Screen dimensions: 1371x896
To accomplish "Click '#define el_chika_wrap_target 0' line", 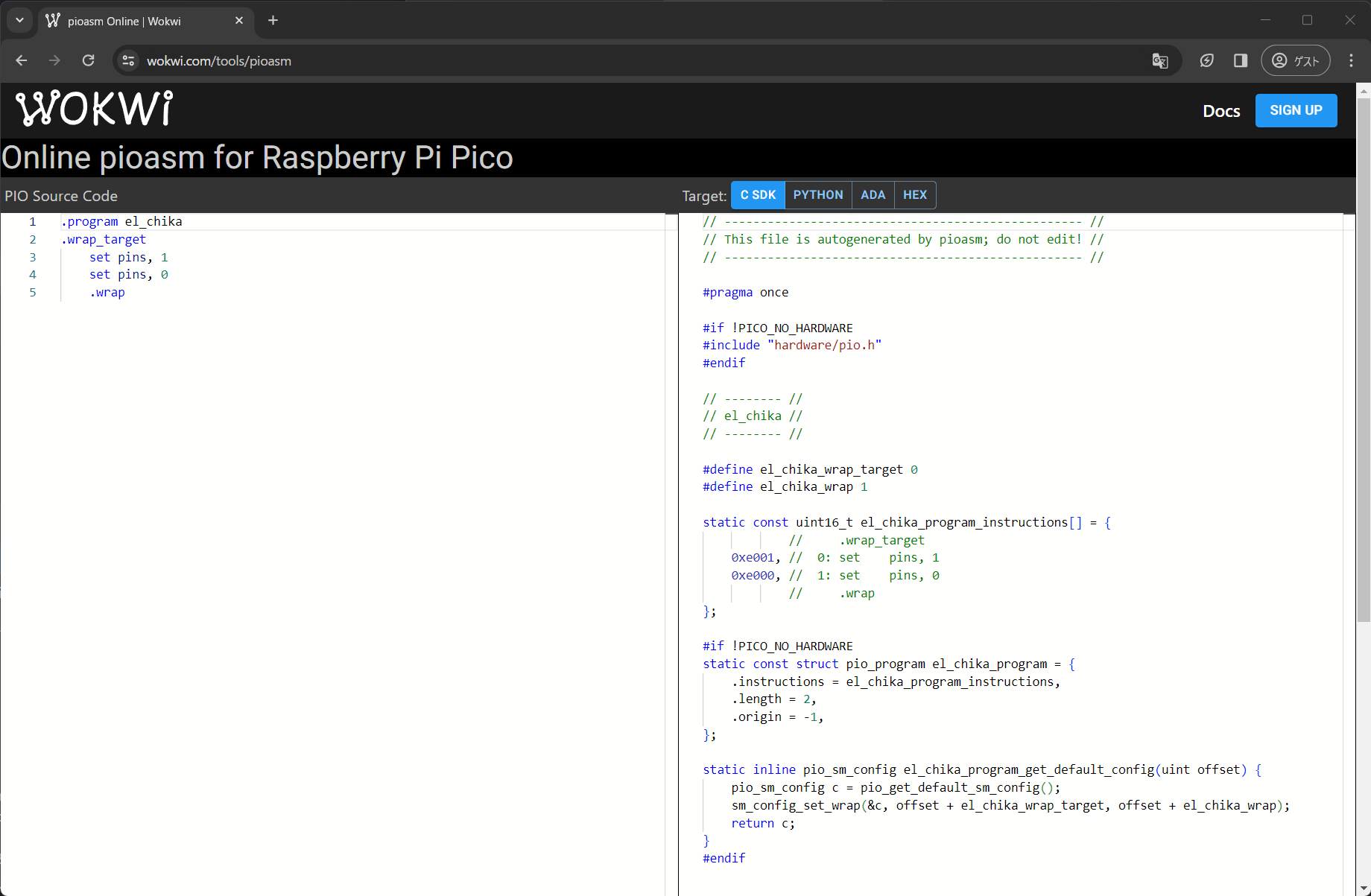I will click(810, 469).
